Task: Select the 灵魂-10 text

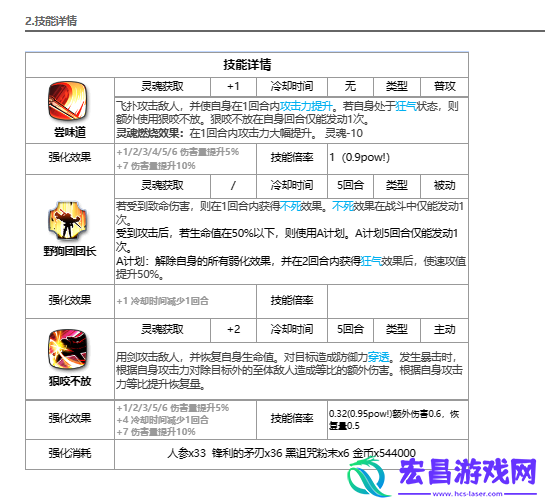Action: pos(344,133)
